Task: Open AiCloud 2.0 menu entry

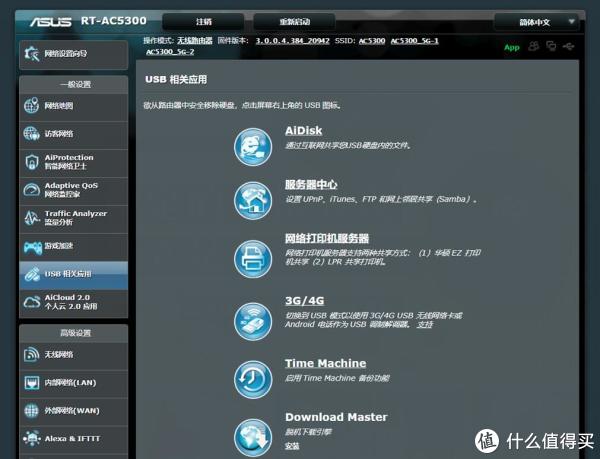Action: tap(73, 302)
